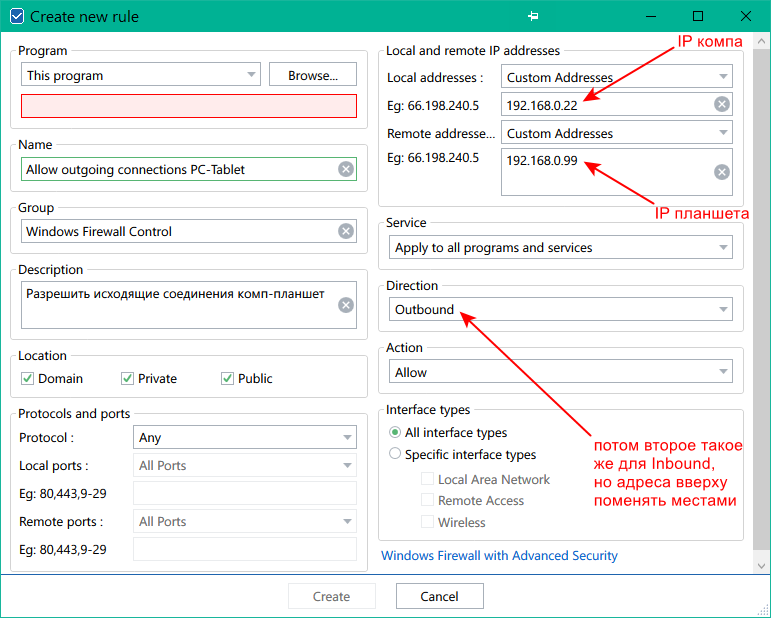Open Windows Firewall with Advanced Security link
The image size is (771, 618).
(499, 556)
